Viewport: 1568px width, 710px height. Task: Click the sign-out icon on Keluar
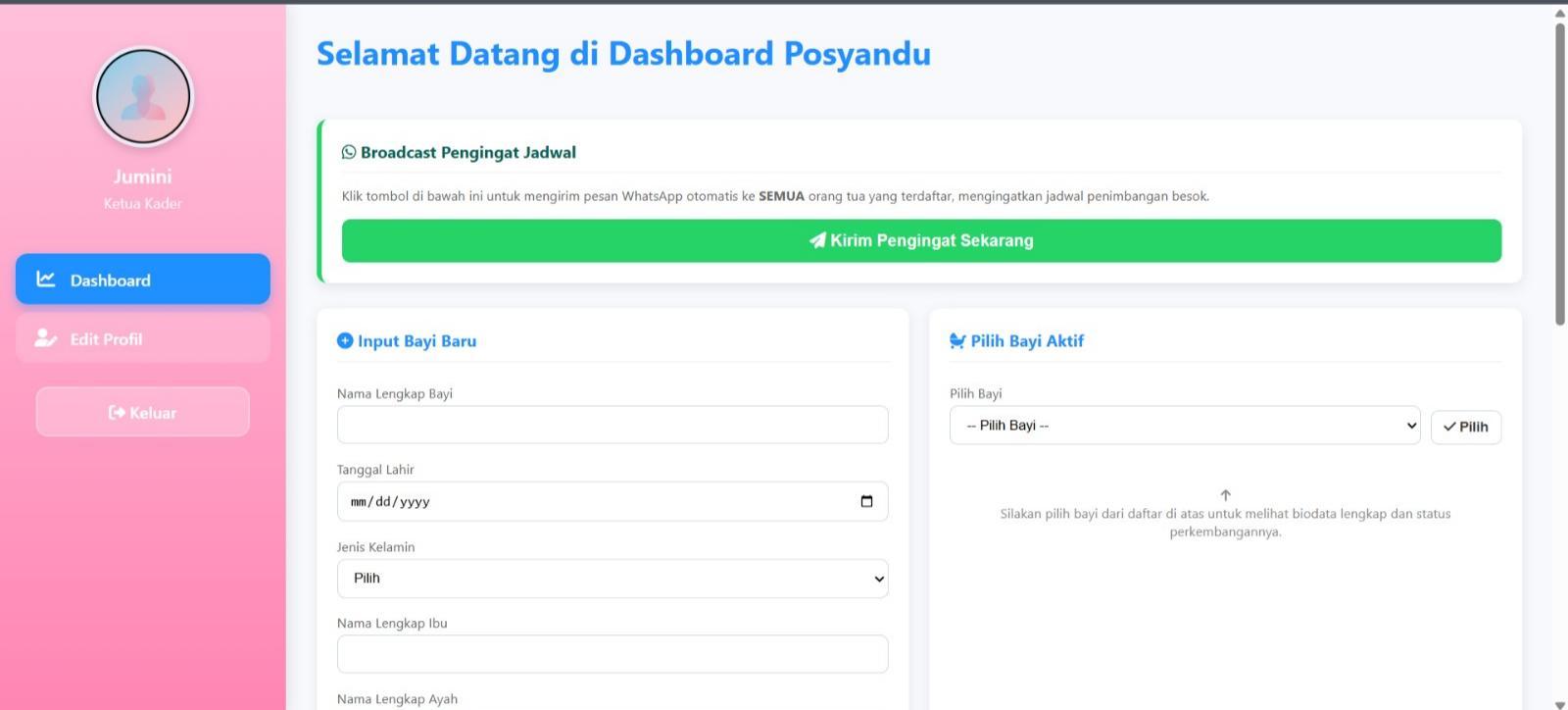click(x=117, y=413)
